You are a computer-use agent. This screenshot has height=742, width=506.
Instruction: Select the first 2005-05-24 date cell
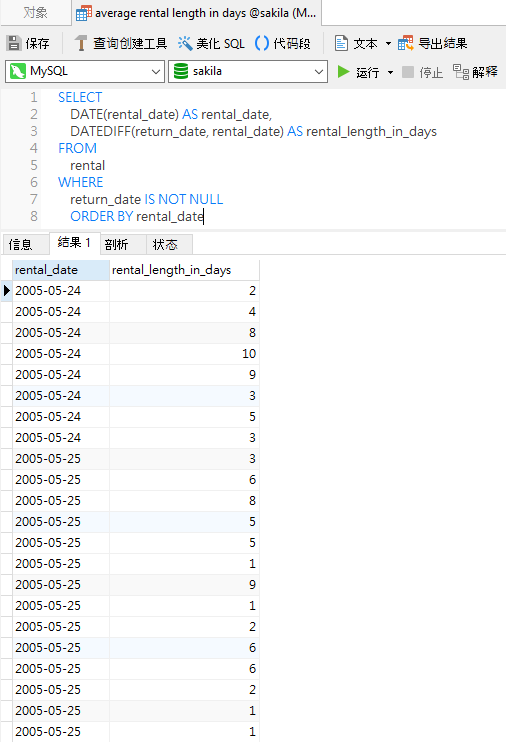(x=61, y=291)
